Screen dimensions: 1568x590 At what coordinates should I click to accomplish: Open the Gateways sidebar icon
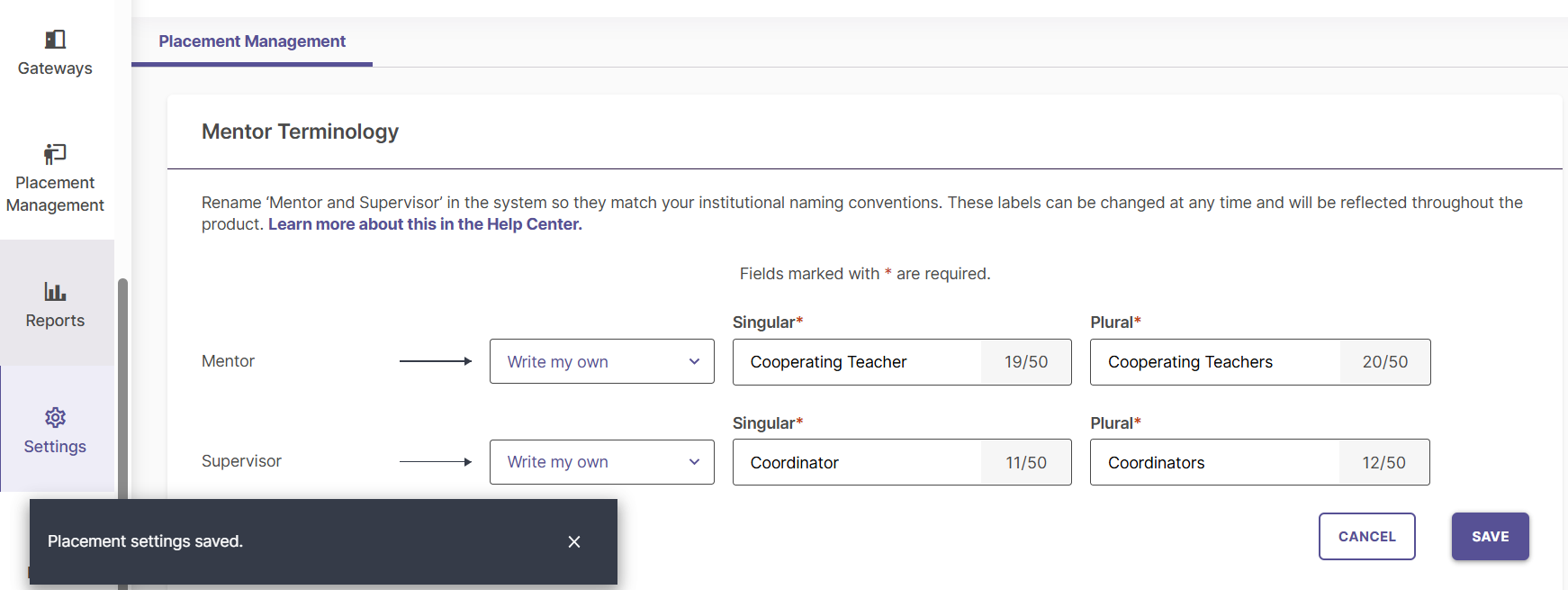pos(55,40)
